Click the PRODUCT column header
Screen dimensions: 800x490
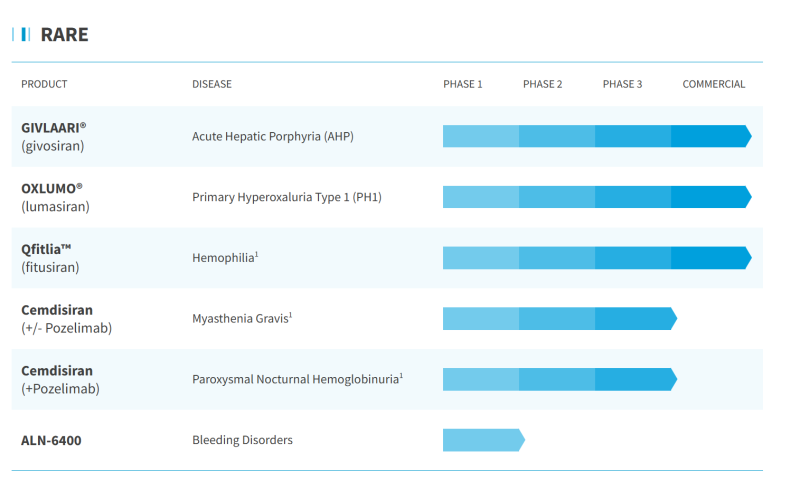pos(44,84)
